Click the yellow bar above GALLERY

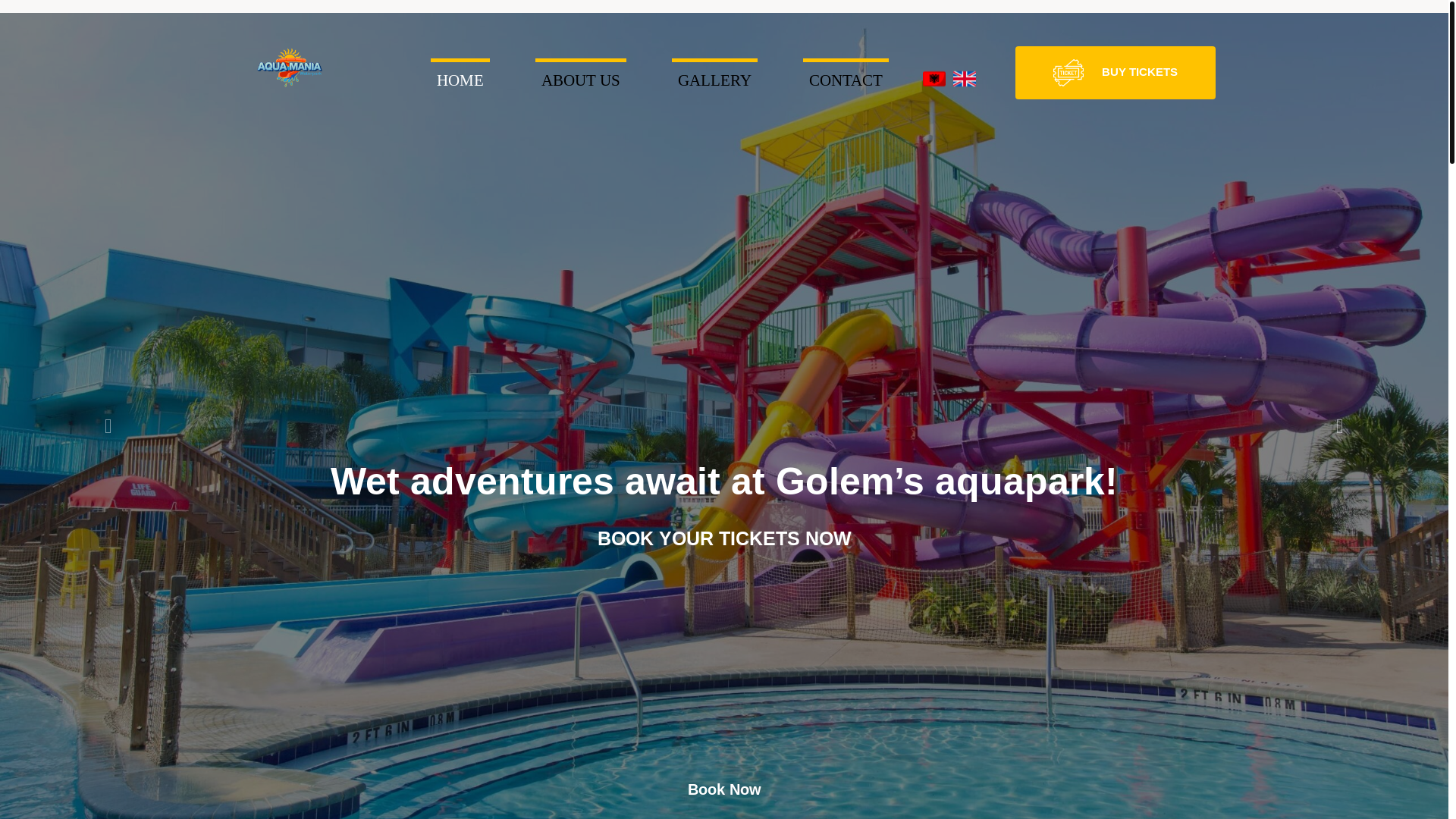[x=714, y=60]
